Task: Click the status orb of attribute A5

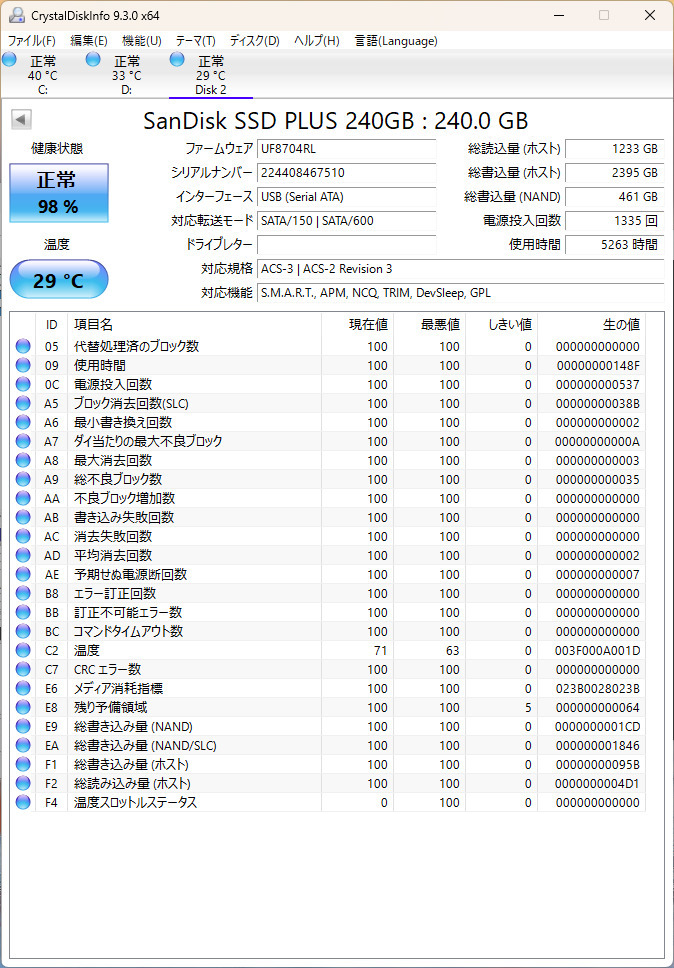Action: click(23, 404)
